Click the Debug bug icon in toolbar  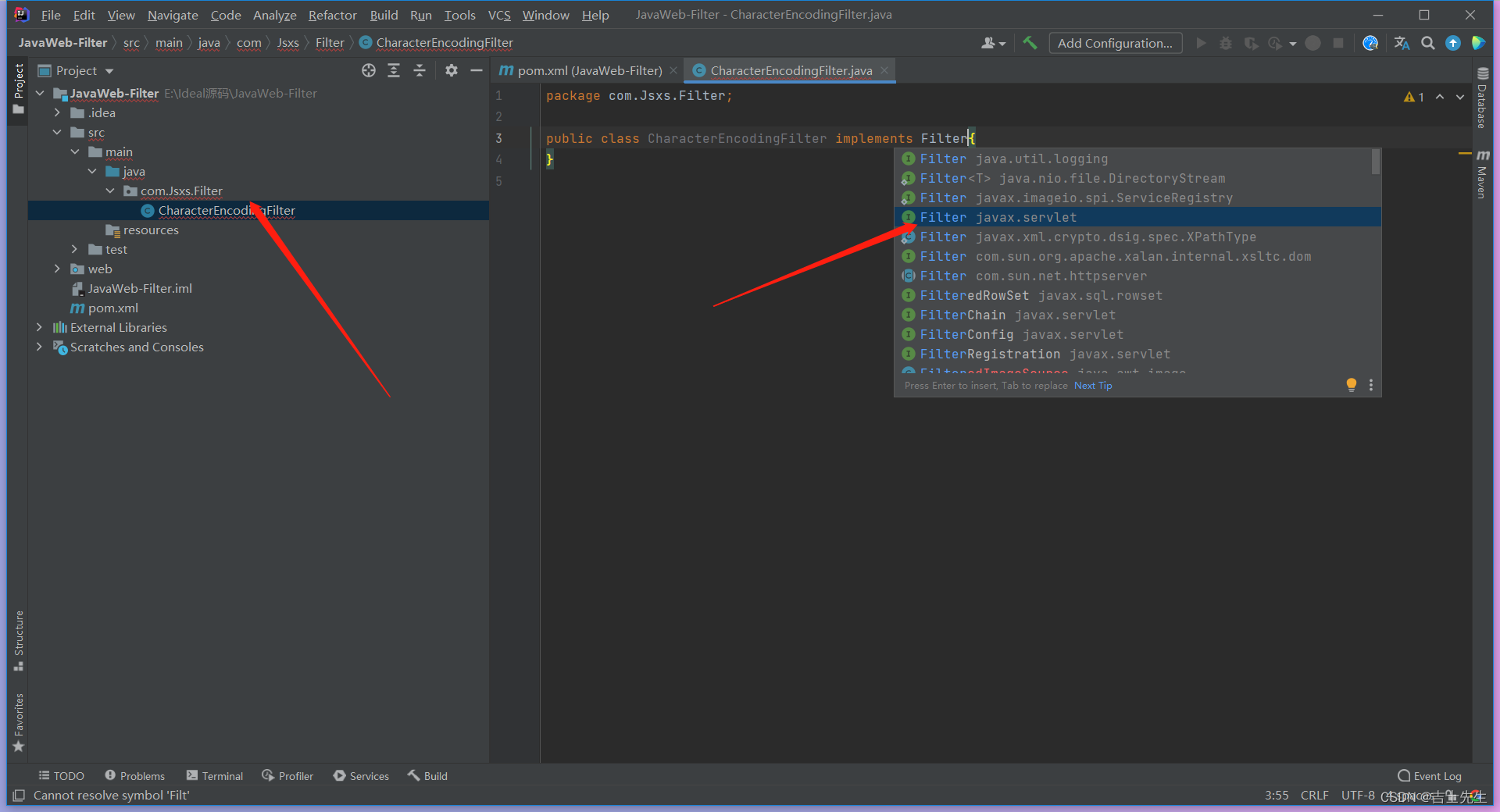1226,43
